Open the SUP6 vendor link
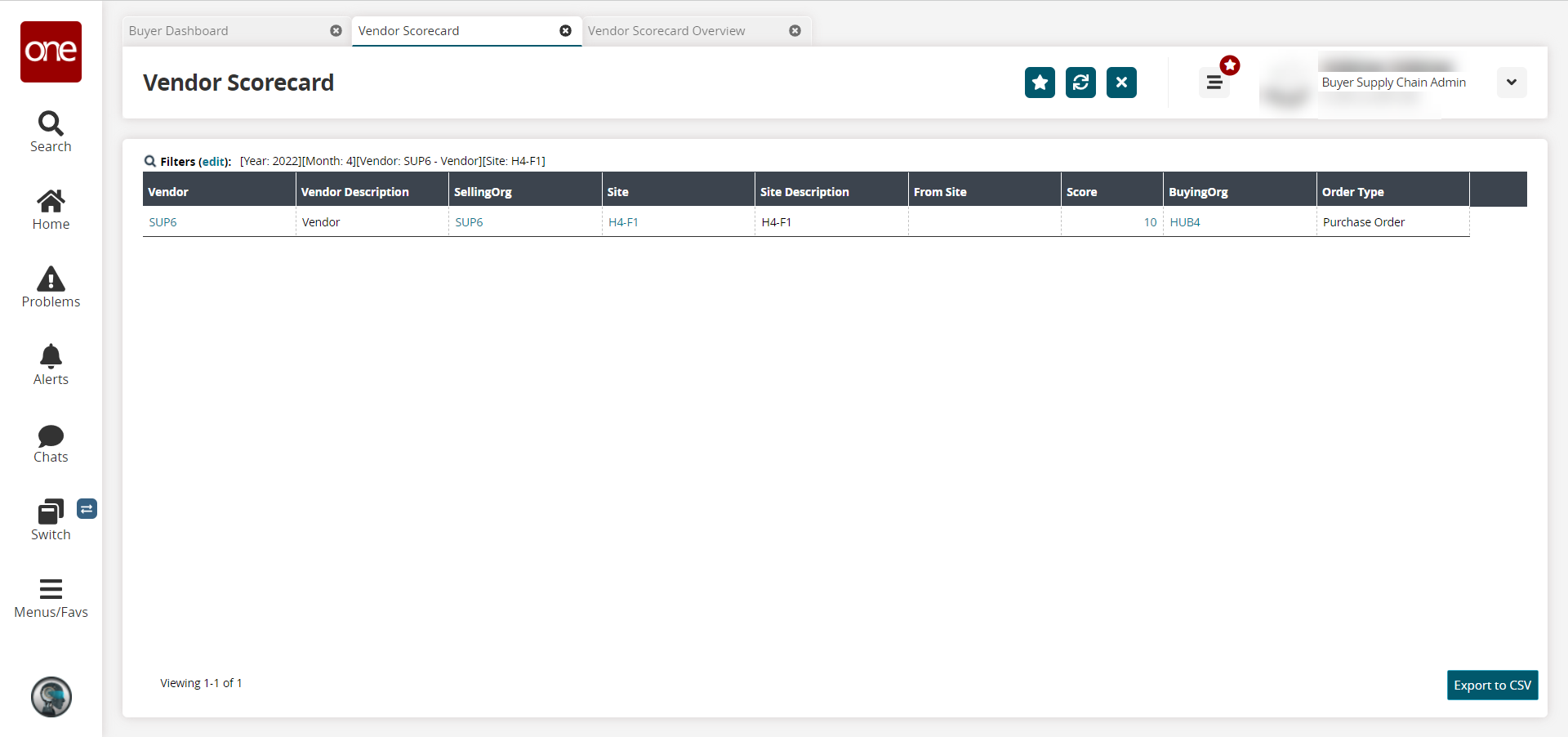 (x=163, y=222)
